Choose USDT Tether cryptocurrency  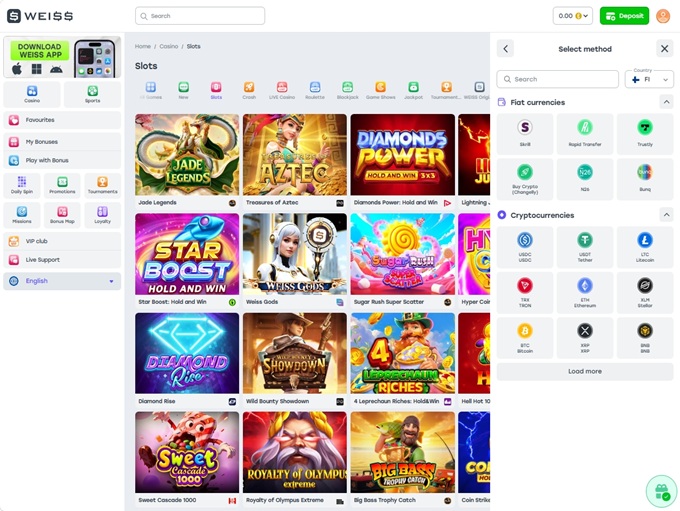[585, 247]
